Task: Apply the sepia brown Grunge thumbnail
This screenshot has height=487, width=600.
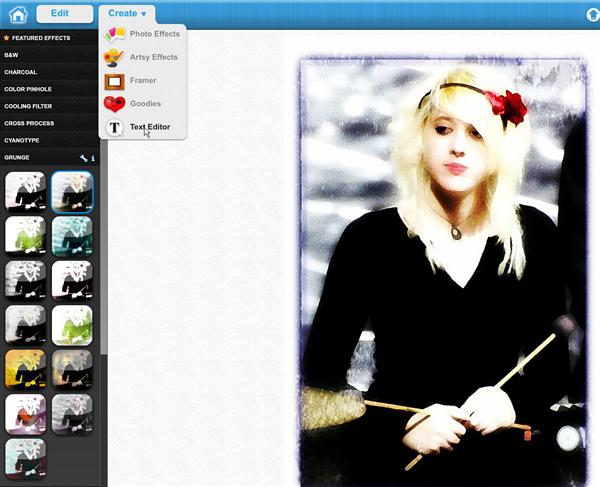Action: point(72,369)
